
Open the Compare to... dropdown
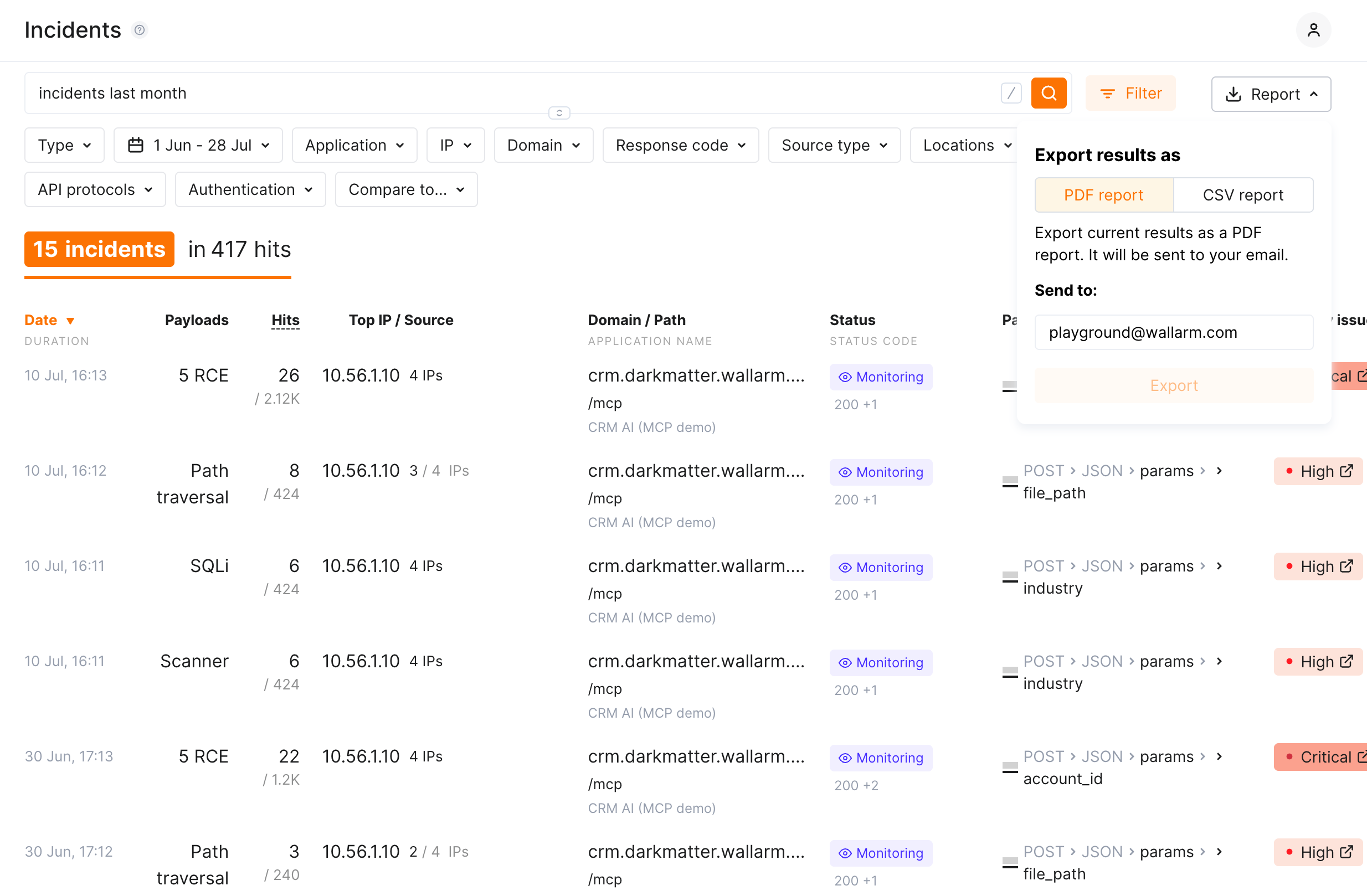pos(406,189)
